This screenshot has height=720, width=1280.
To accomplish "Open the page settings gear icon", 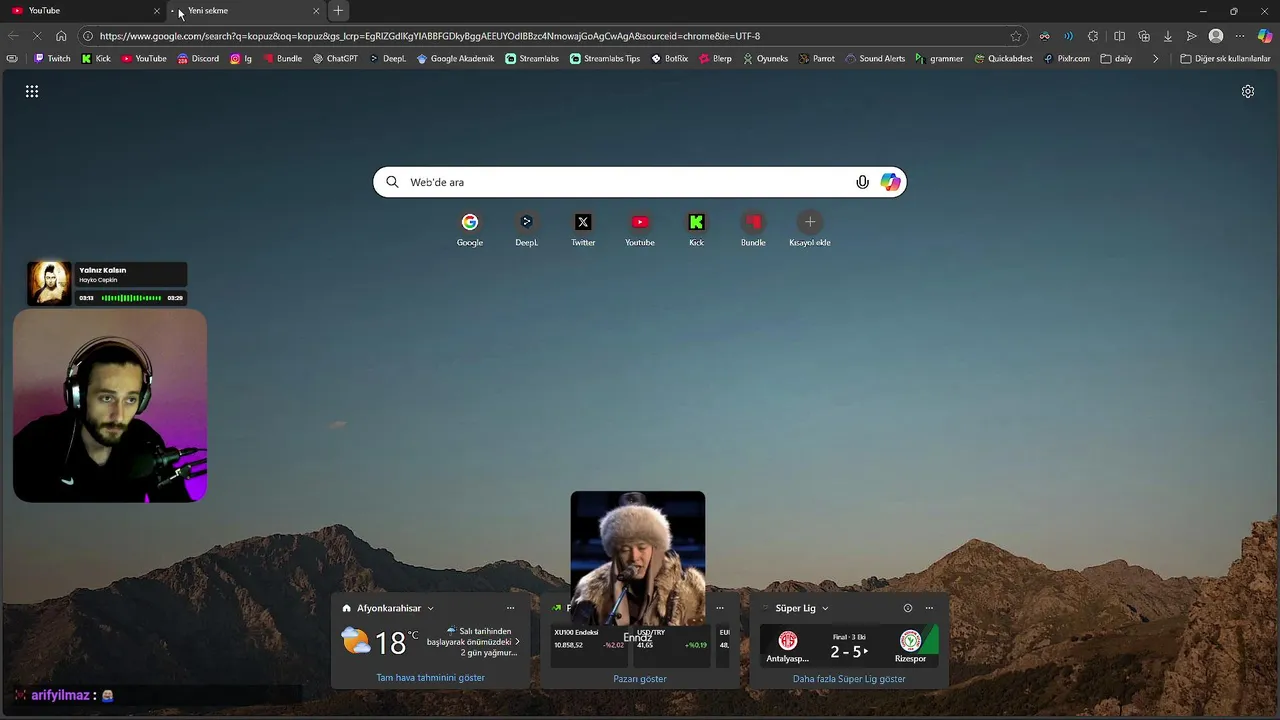I will (x=1248, y=91).
